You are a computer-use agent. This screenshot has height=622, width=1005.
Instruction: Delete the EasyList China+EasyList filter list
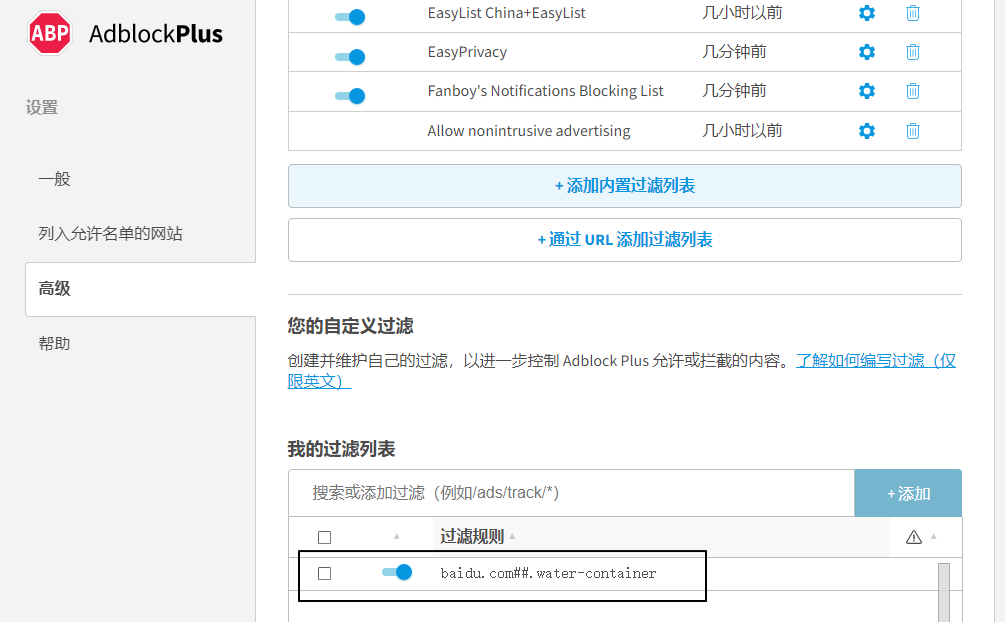[x=913, y=13]
